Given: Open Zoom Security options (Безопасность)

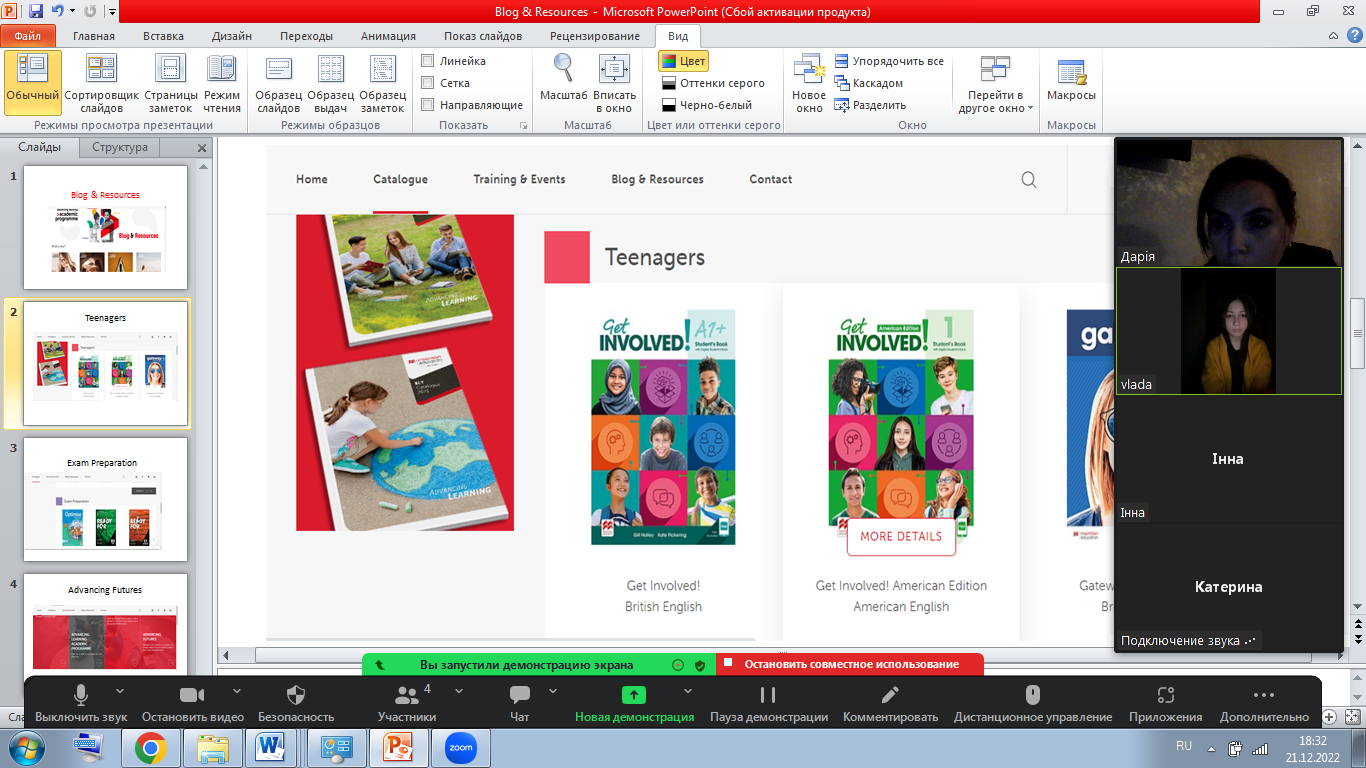Looking at the screenshot, I should [x=296, y=705].
